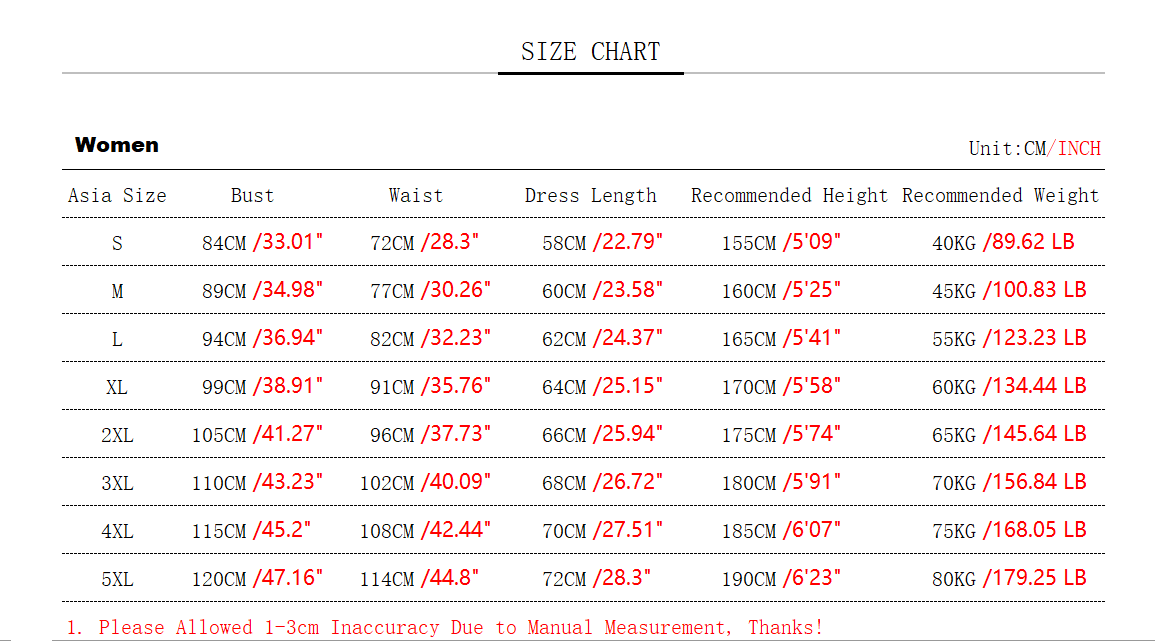
Task: Click the 175CM height for size 2XL
Action: pos(749,435)
